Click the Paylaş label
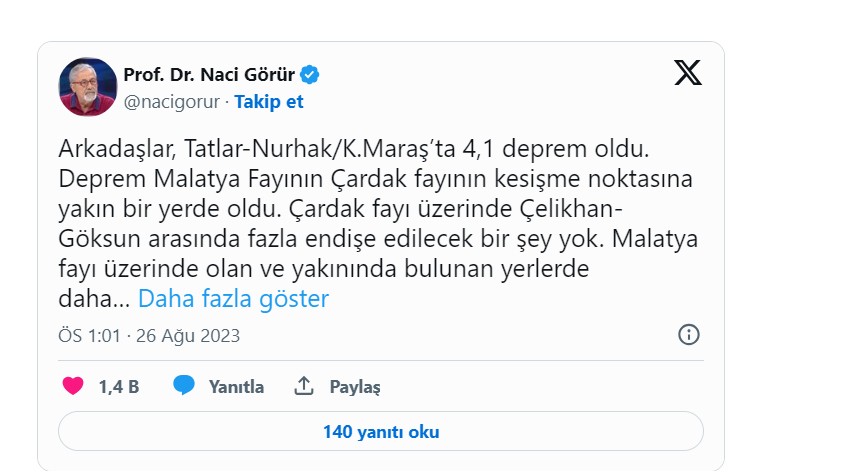Image resolution: width=847 pixels, height=476 pixels. [x=355, y=387]
